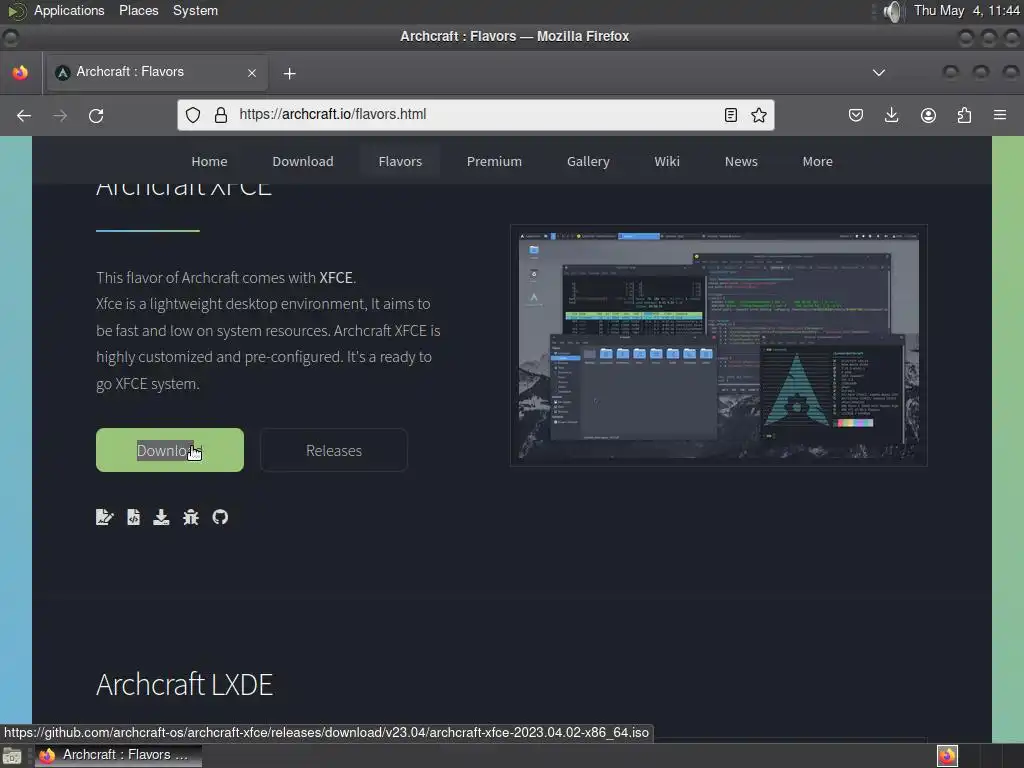Toggle reader view in address bar

(x=731, y=115)
